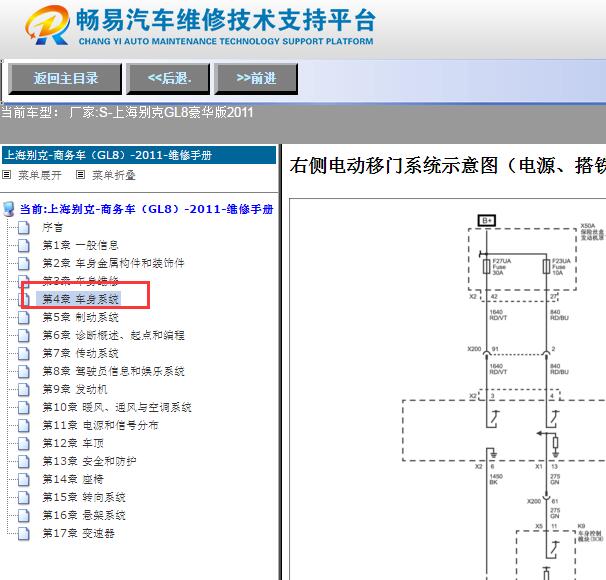Open 第2章 车身金属构件和装饰件

(113, 263)
